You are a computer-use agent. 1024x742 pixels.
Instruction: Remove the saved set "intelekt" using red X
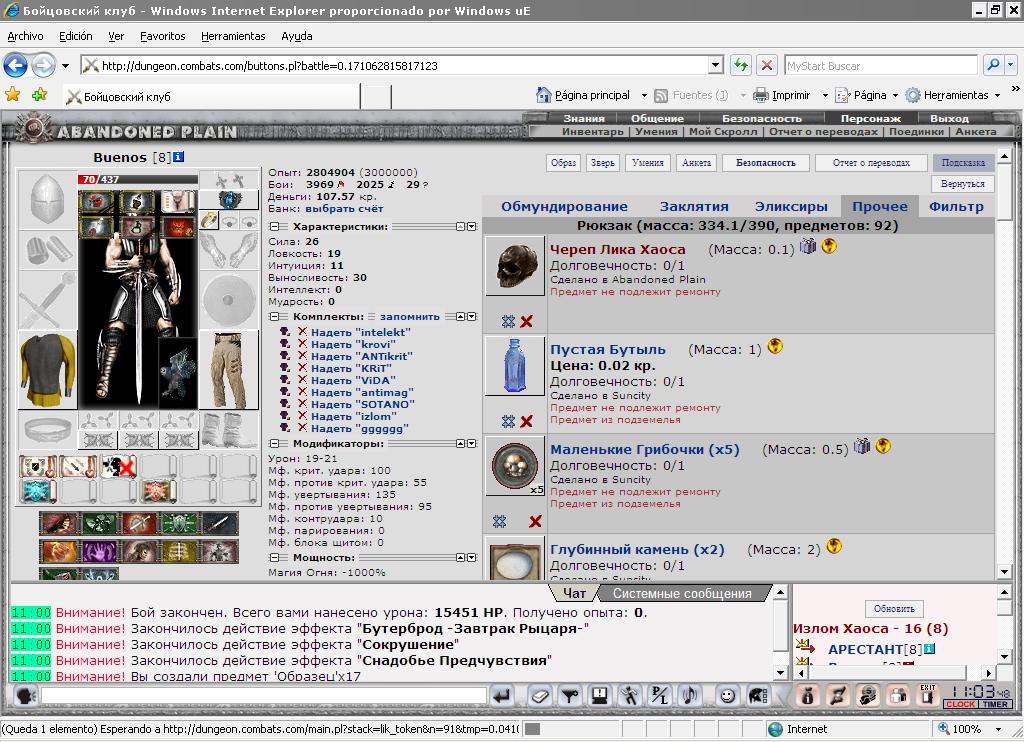click(302, 332)
